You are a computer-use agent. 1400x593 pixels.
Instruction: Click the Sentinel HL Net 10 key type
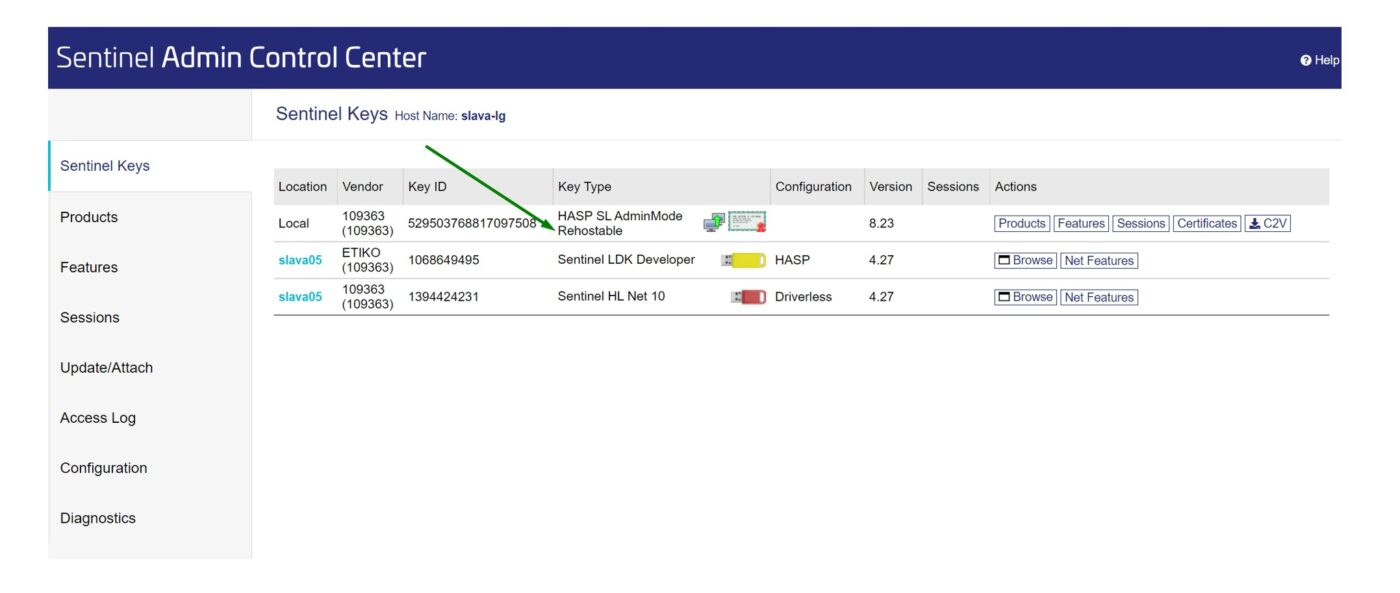[611, 297]
